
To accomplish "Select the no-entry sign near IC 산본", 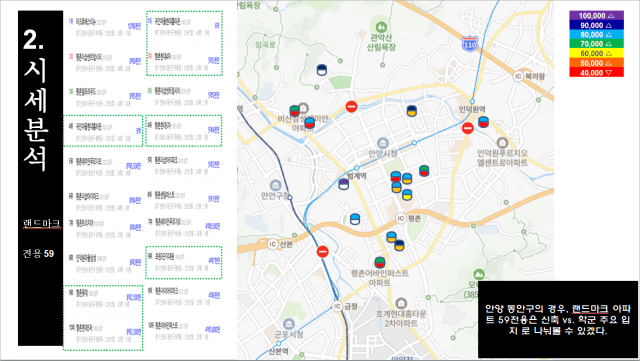I will point(322,251).
